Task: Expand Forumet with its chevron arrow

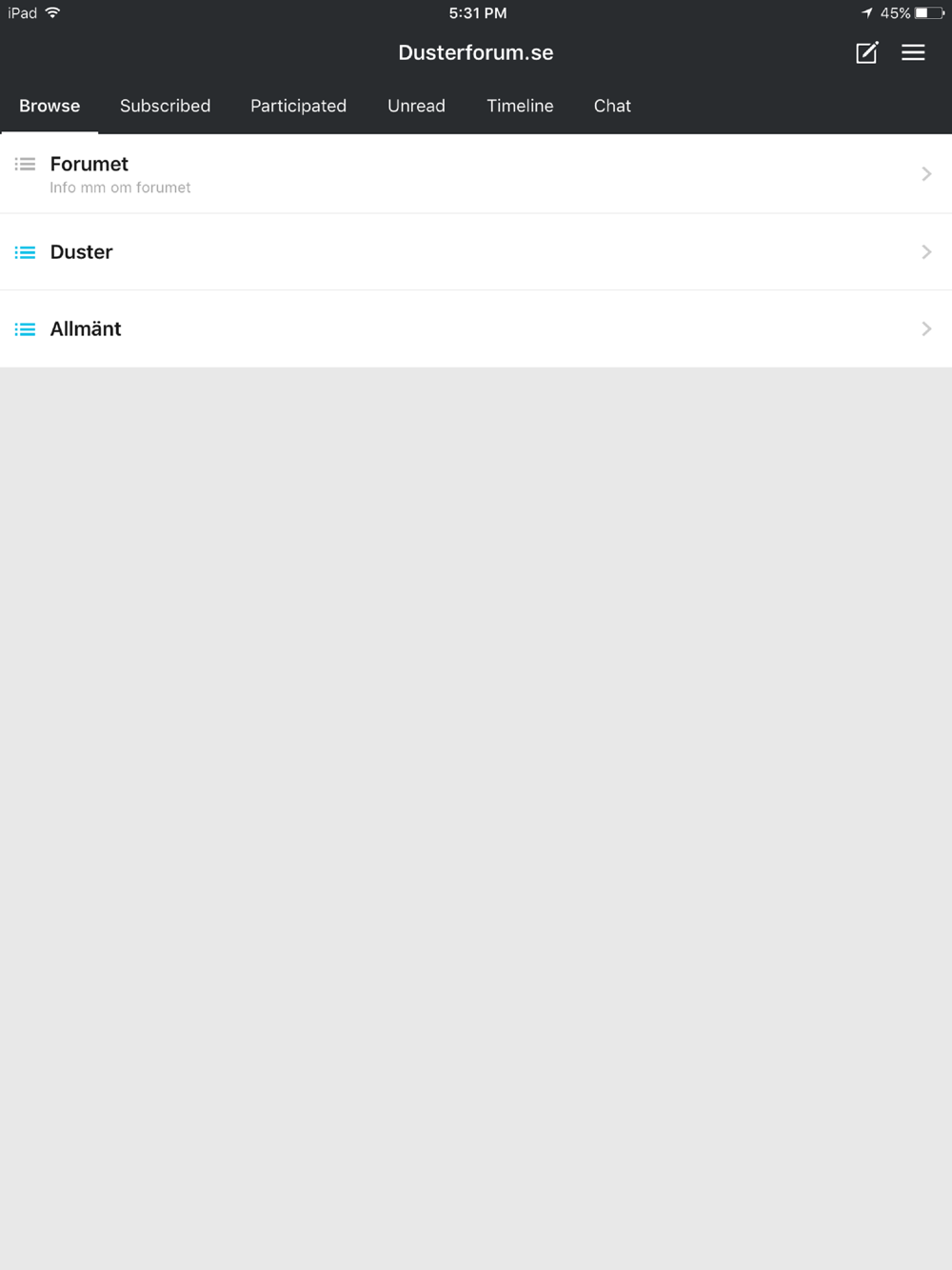Action: click(926, 173)
